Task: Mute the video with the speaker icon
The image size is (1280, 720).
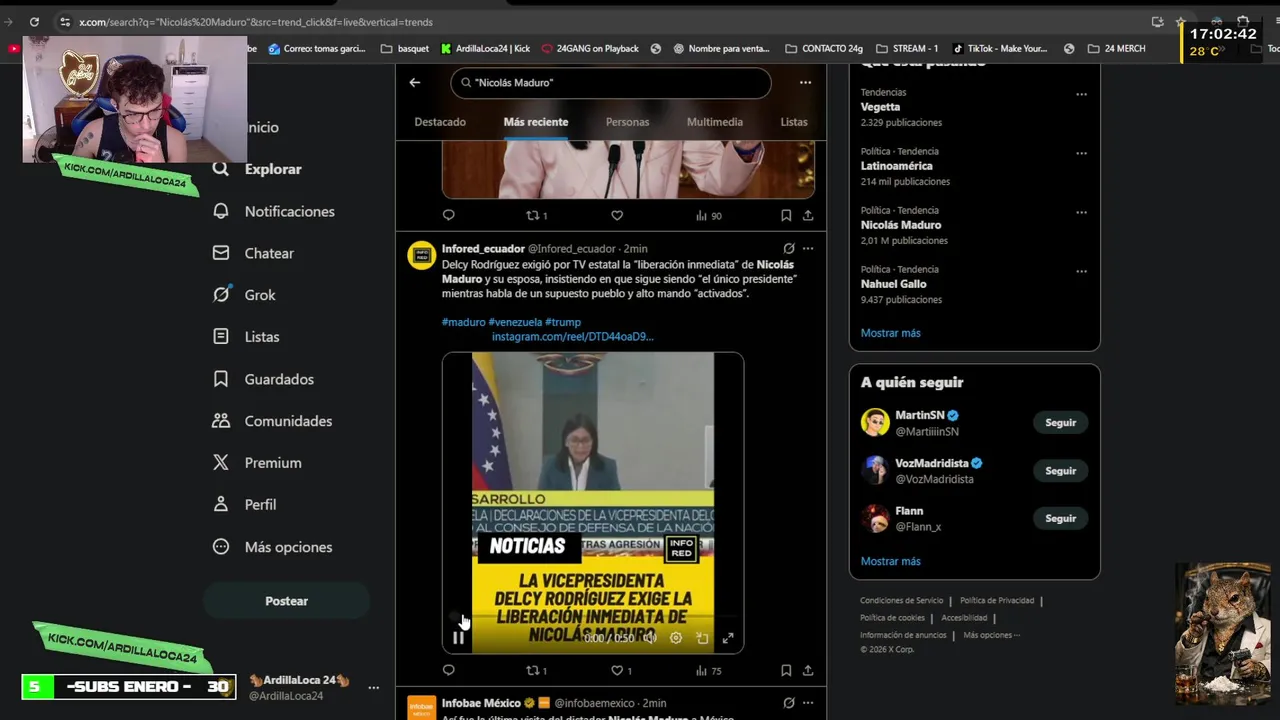Action: 650,638
